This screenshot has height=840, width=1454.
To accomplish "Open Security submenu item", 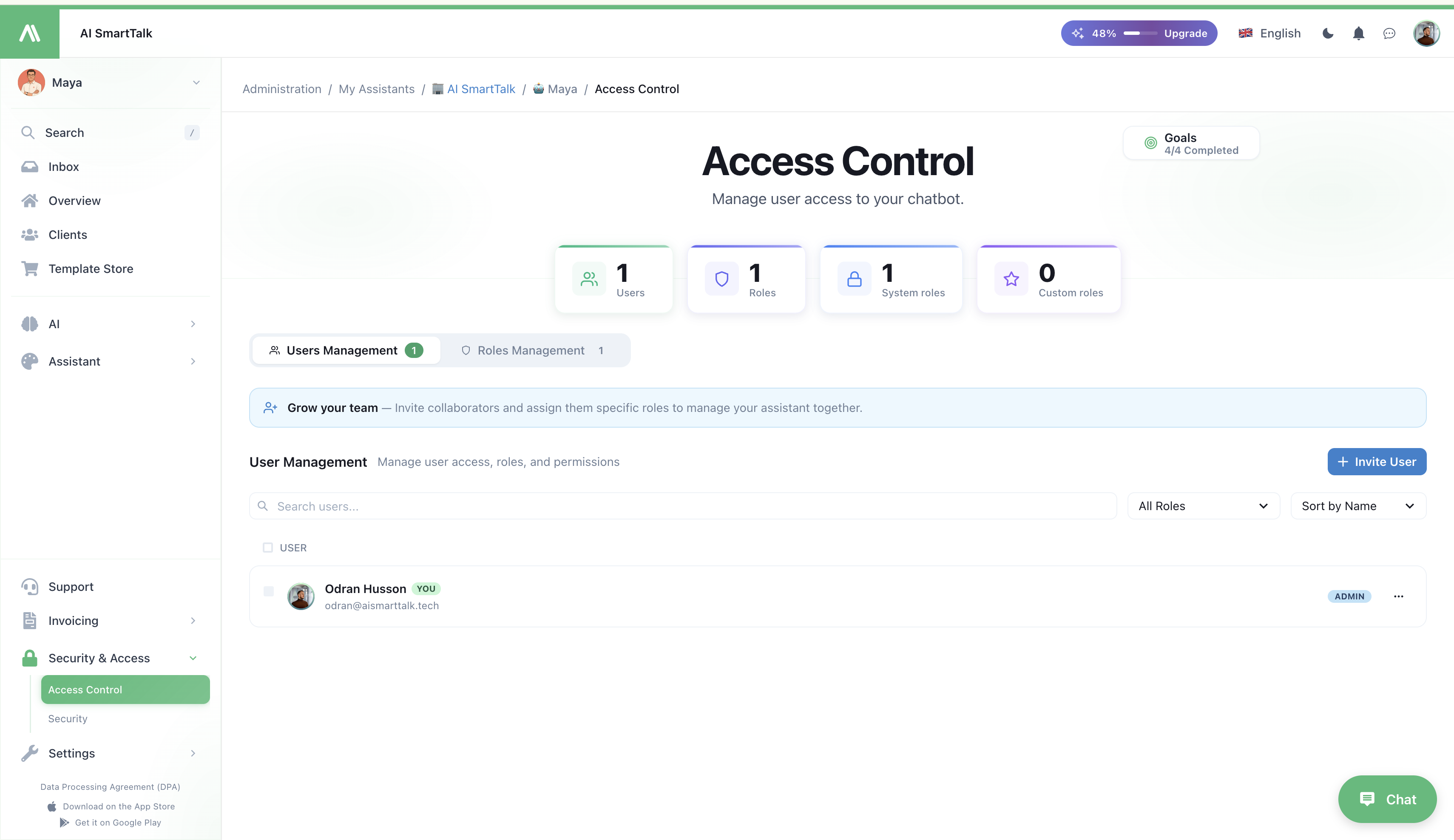I will click(68, 719).
